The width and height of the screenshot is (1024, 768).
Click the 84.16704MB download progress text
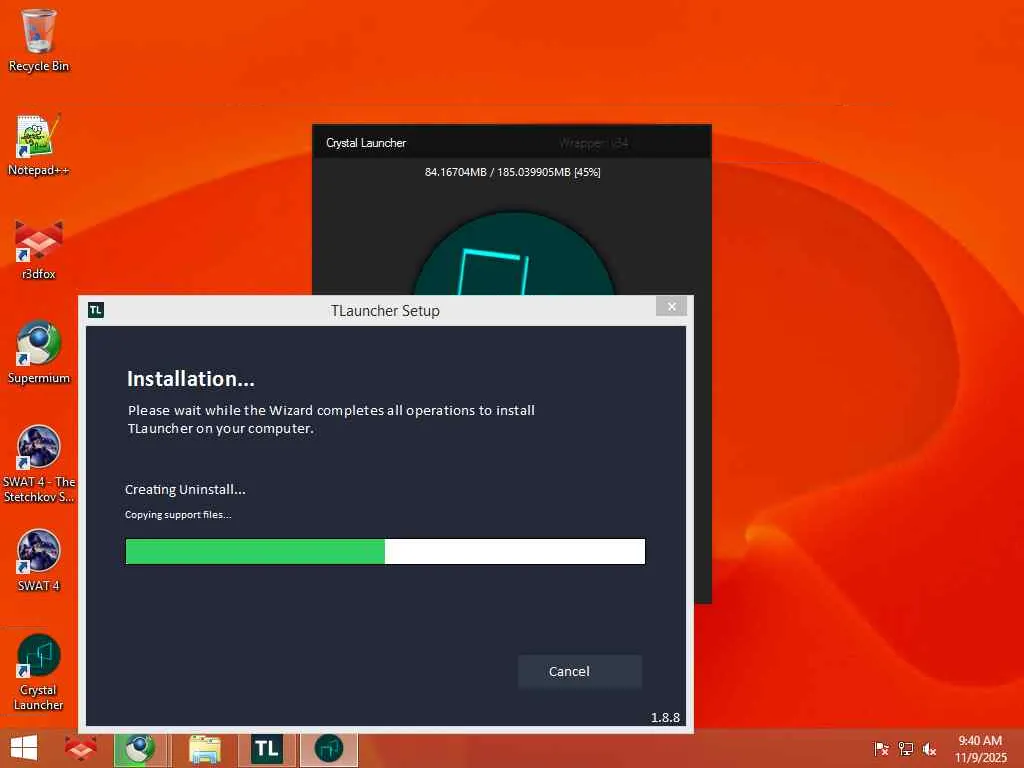[x=513, y=172]
